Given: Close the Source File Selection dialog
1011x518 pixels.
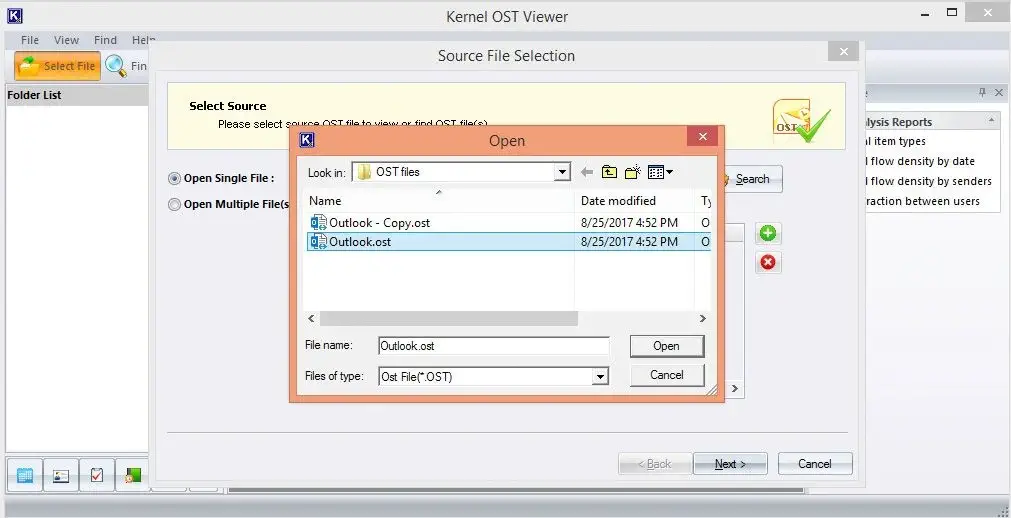Looking at the screenshot, I should coord(843,52).
